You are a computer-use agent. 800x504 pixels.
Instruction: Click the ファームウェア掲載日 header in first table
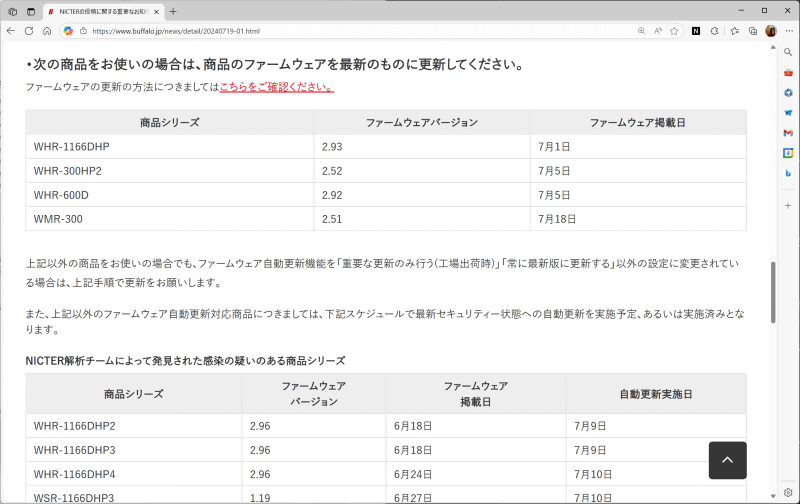click(x=638, y=122)
